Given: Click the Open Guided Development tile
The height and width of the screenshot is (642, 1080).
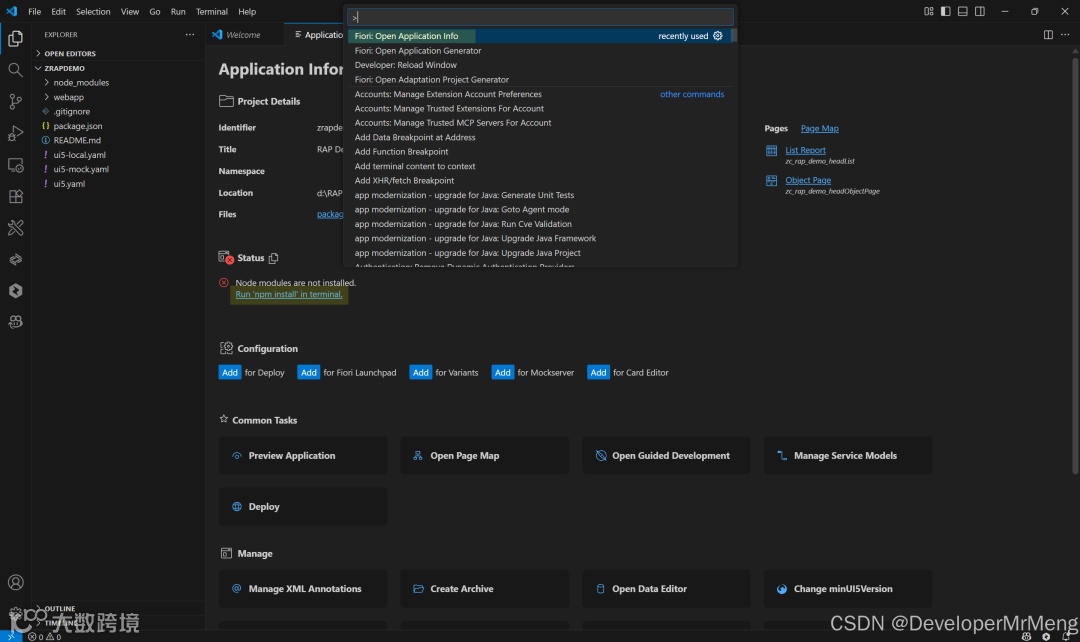Looking at the screenshot, I should 666,455.
